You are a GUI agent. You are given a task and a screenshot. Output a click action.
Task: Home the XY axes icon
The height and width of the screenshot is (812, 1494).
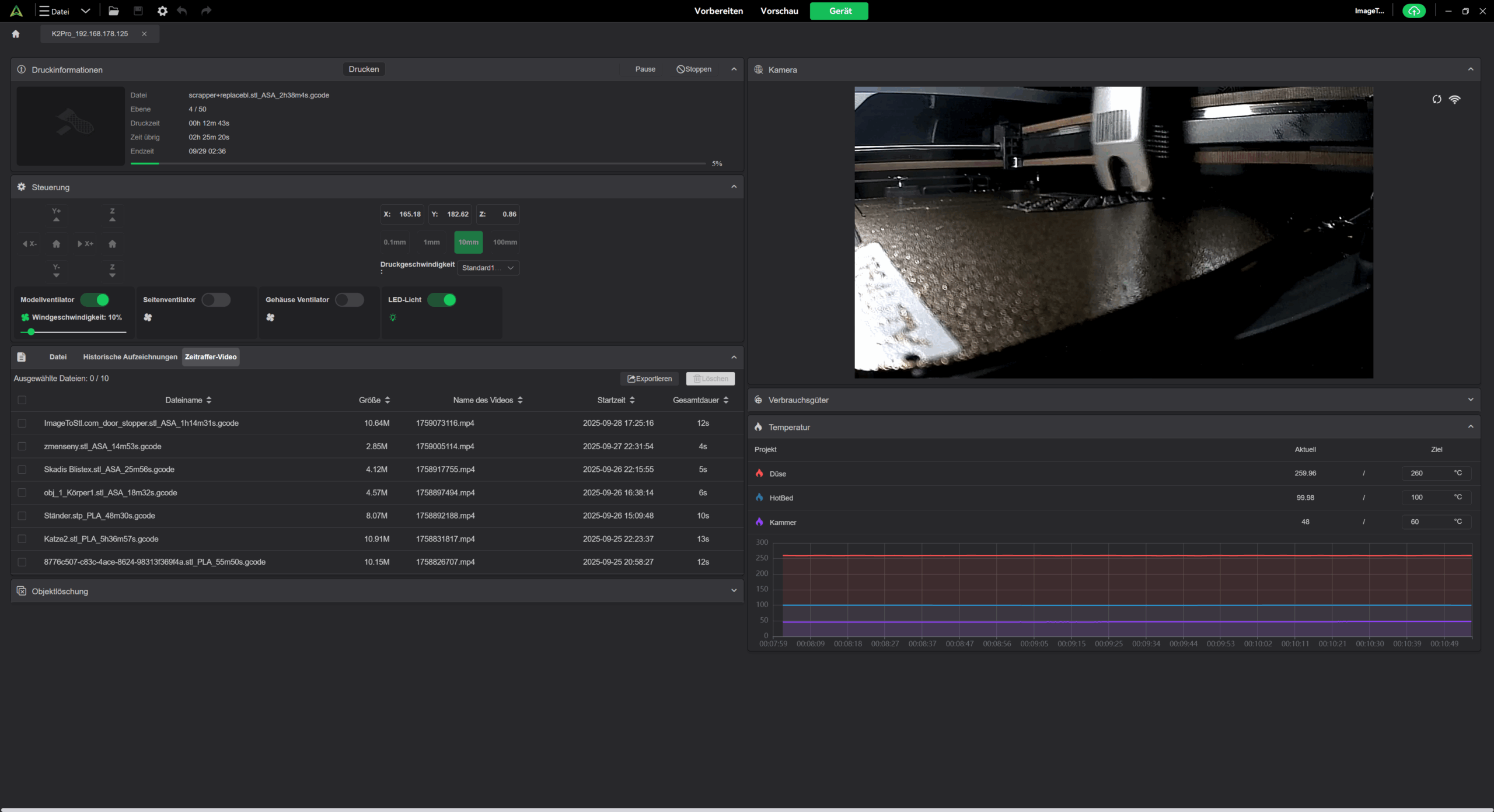pos(57,244)
